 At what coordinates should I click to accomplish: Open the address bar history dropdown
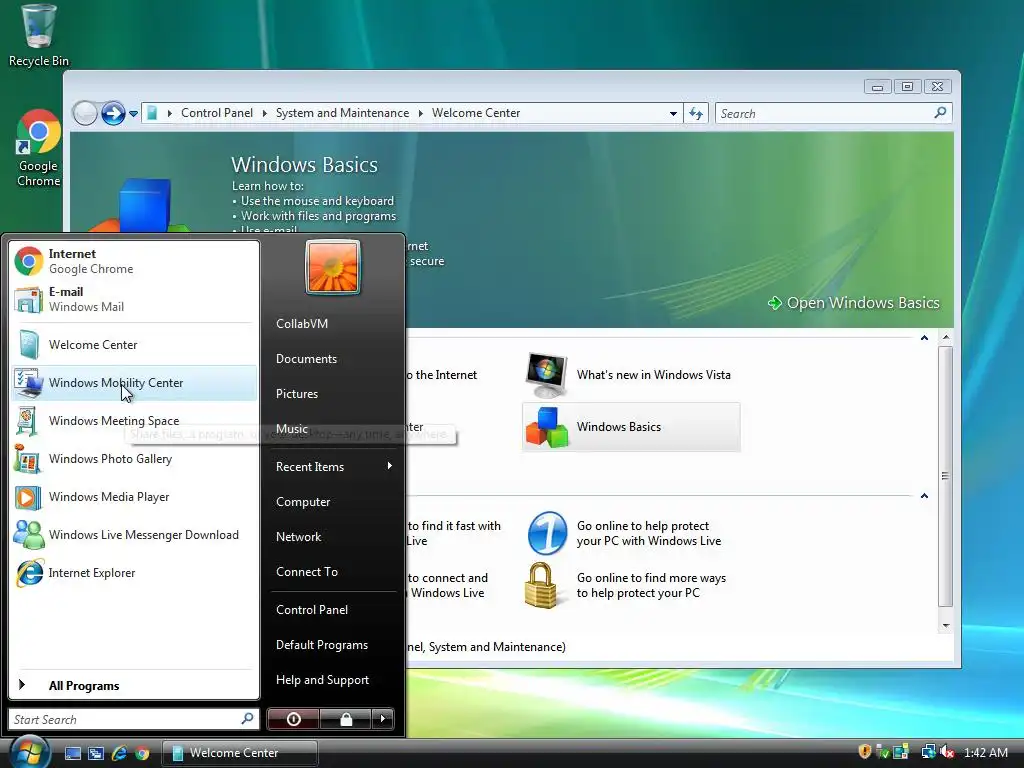(673, 114)
